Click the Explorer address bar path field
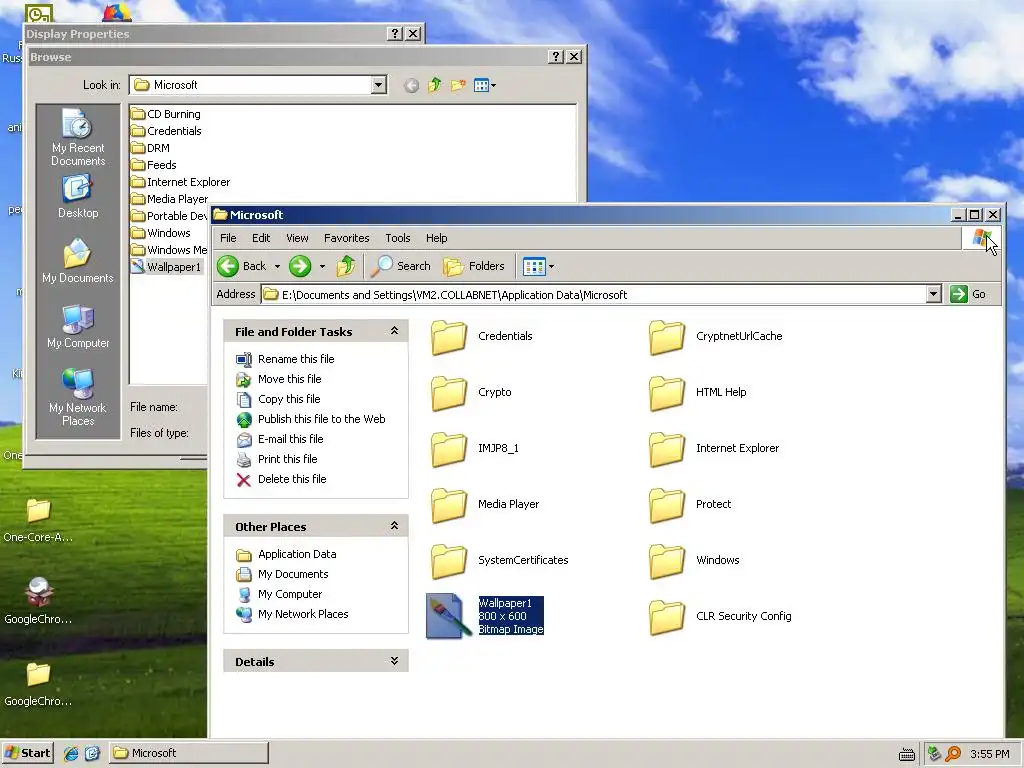This screenshot has width=1024, height=768. (594, 295)
